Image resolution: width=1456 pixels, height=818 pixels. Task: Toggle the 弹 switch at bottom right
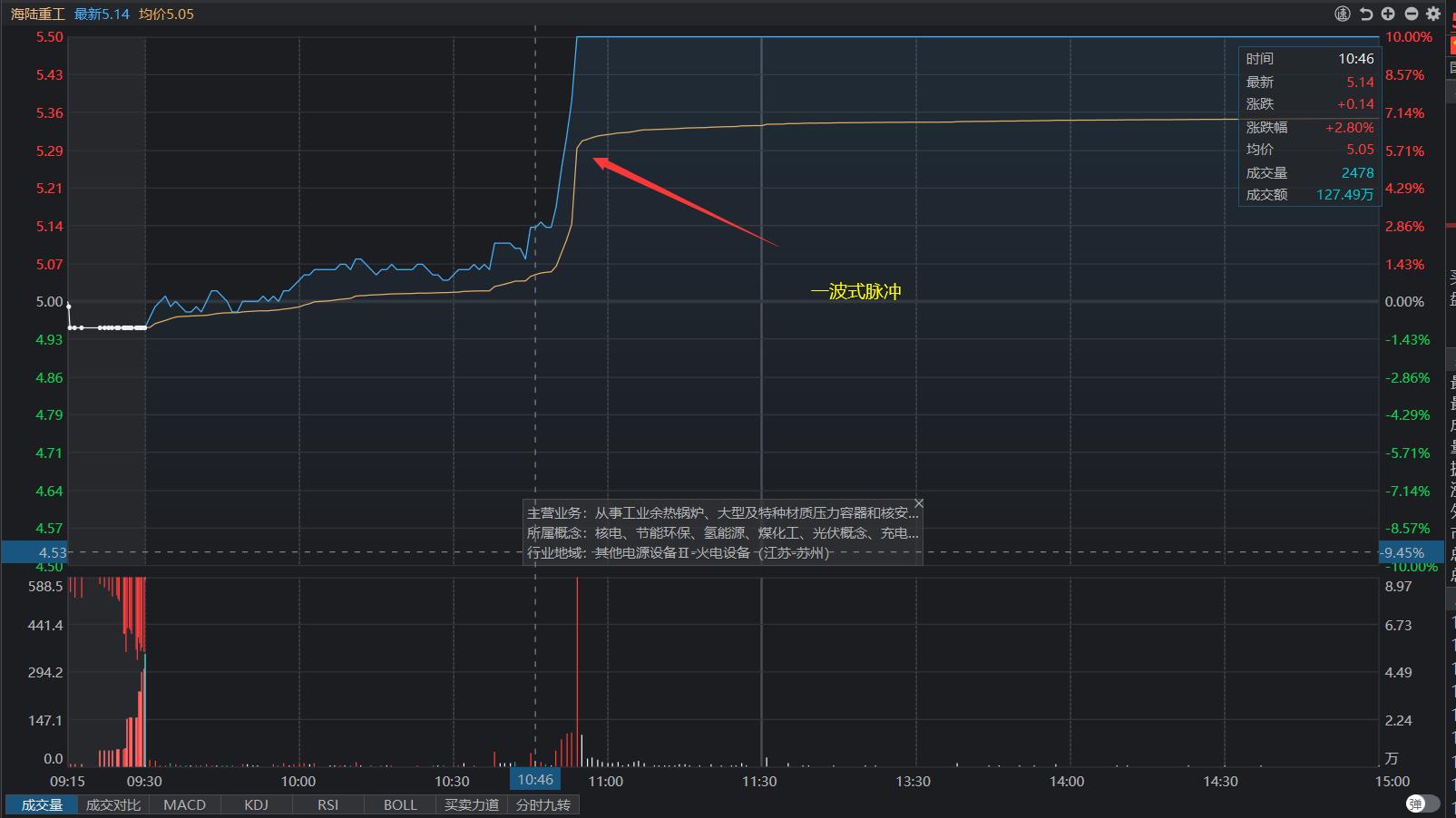click(1422, 803)
